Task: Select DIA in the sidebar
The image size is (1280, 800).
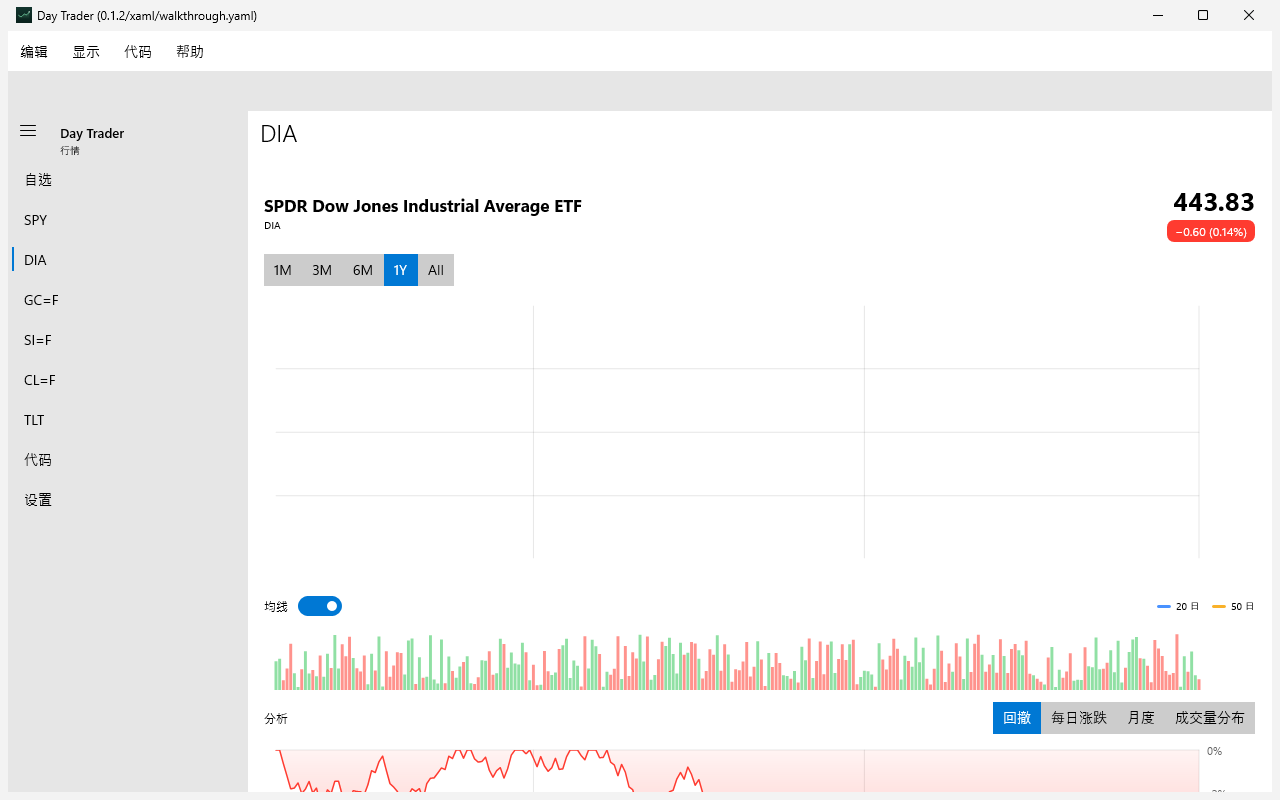Action: pos(128,260)
